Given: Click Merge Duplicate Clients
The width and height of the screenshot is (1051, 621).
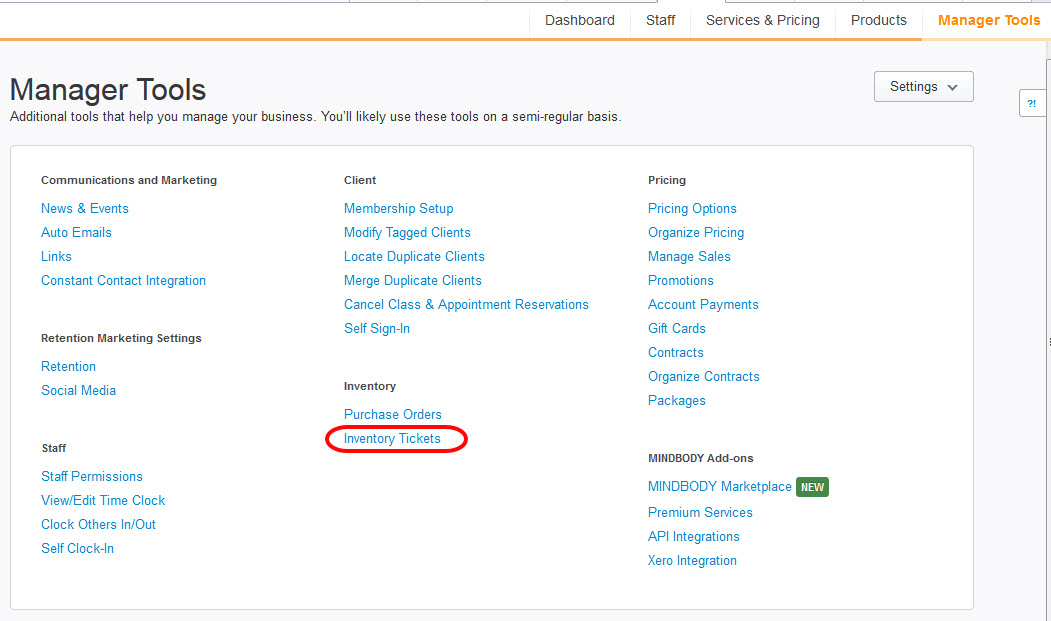Looking at the screenshot, I should point(412,281).
